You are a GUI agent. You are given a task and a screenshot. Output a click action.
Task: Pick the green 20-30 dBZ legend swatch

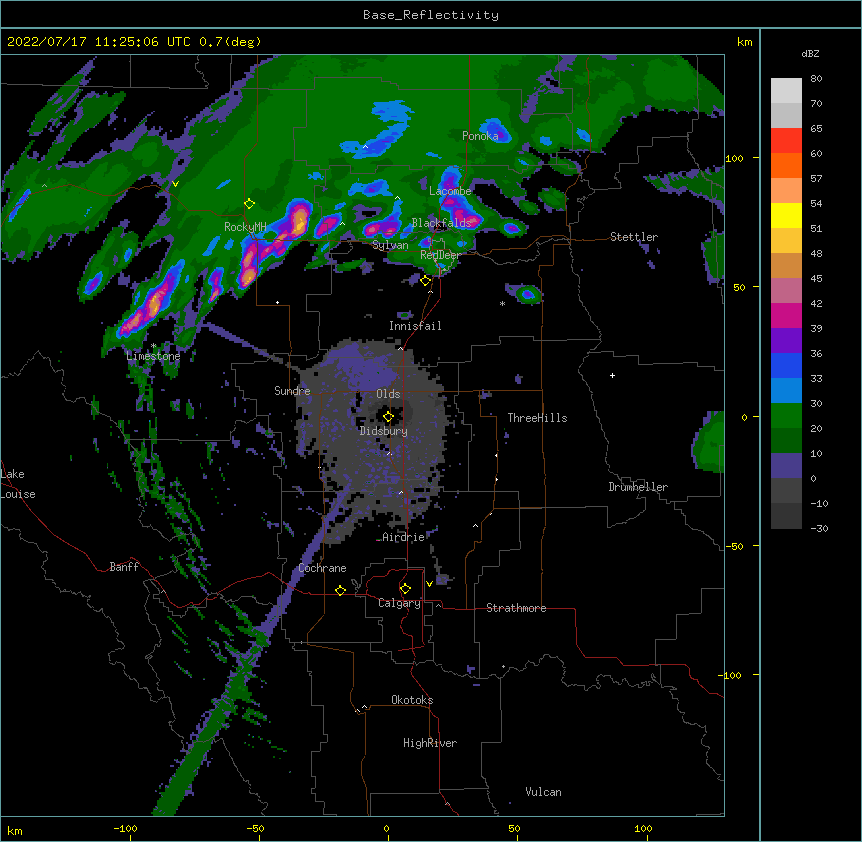786,416
